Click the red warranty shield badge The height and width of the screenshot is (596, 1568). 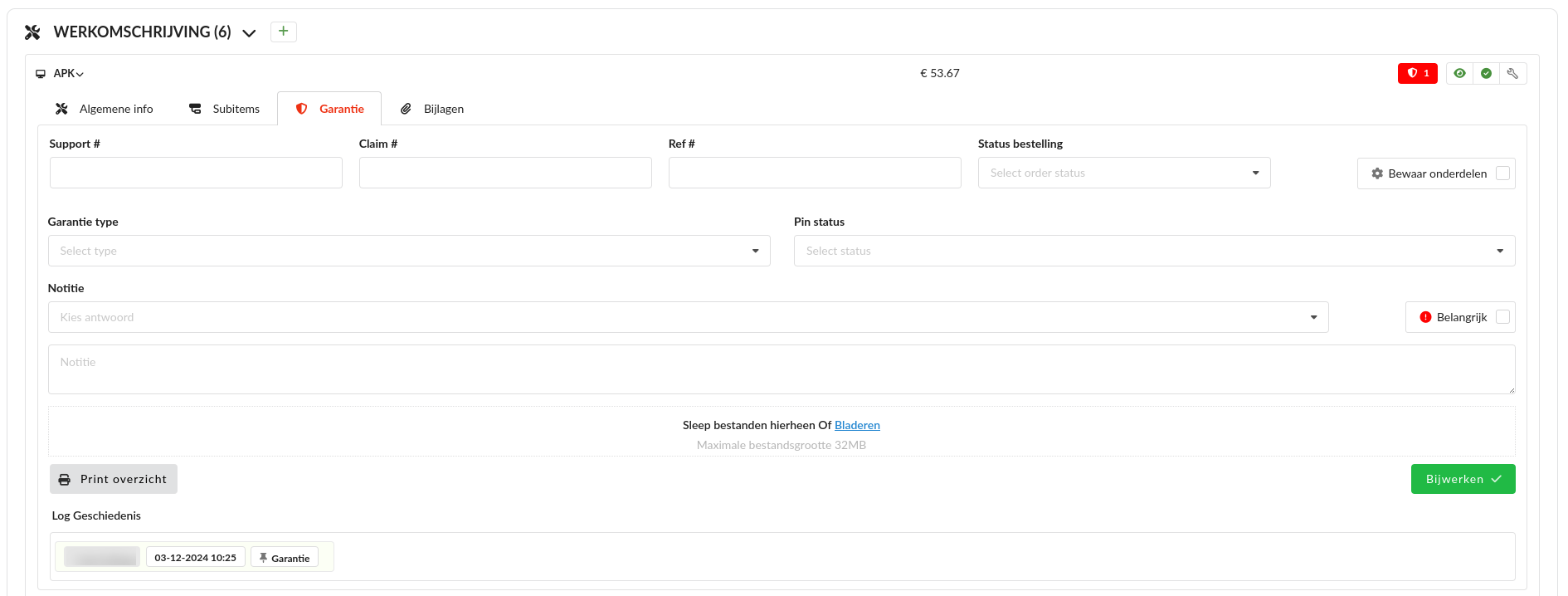pos(1417,73)
